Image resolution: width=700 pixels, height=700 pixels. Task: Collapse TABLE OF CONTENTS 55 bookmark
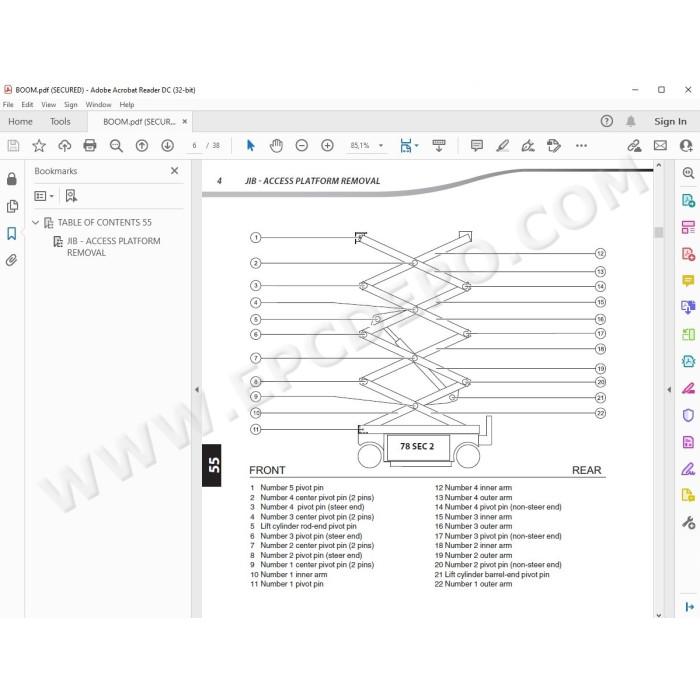point(36,222)
